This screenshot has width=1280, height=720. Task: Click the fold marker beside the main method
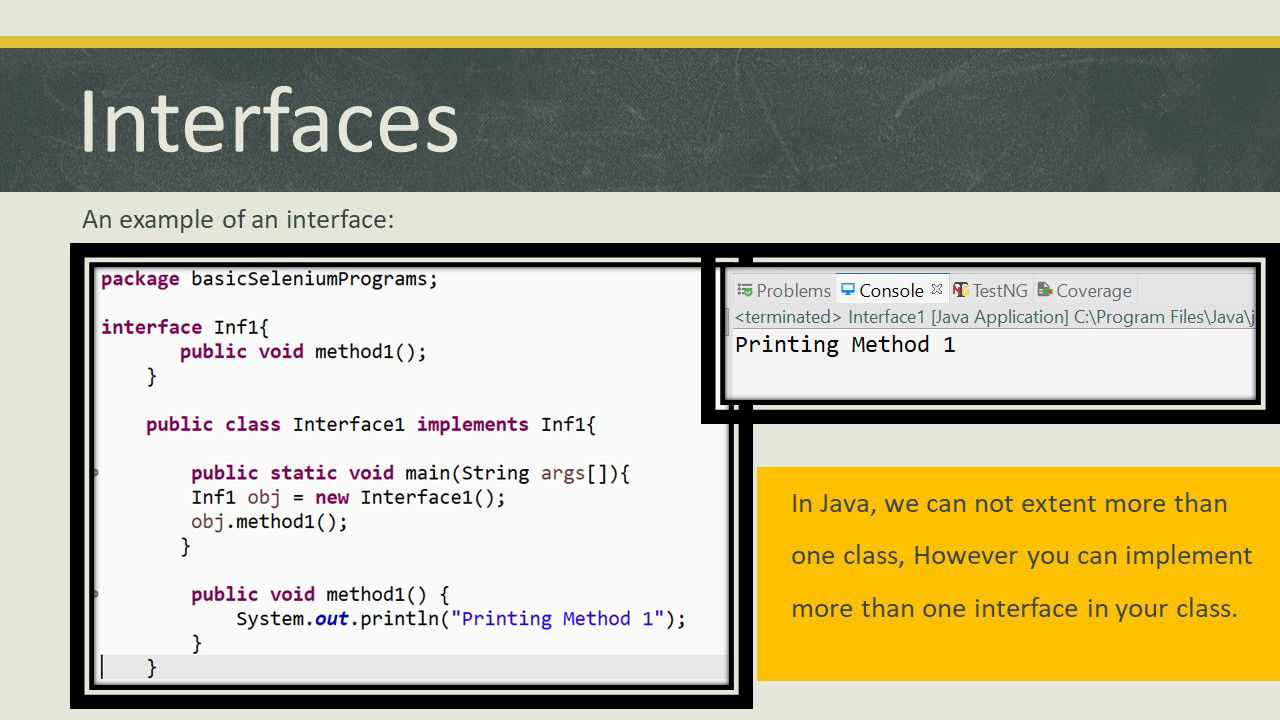96,472
